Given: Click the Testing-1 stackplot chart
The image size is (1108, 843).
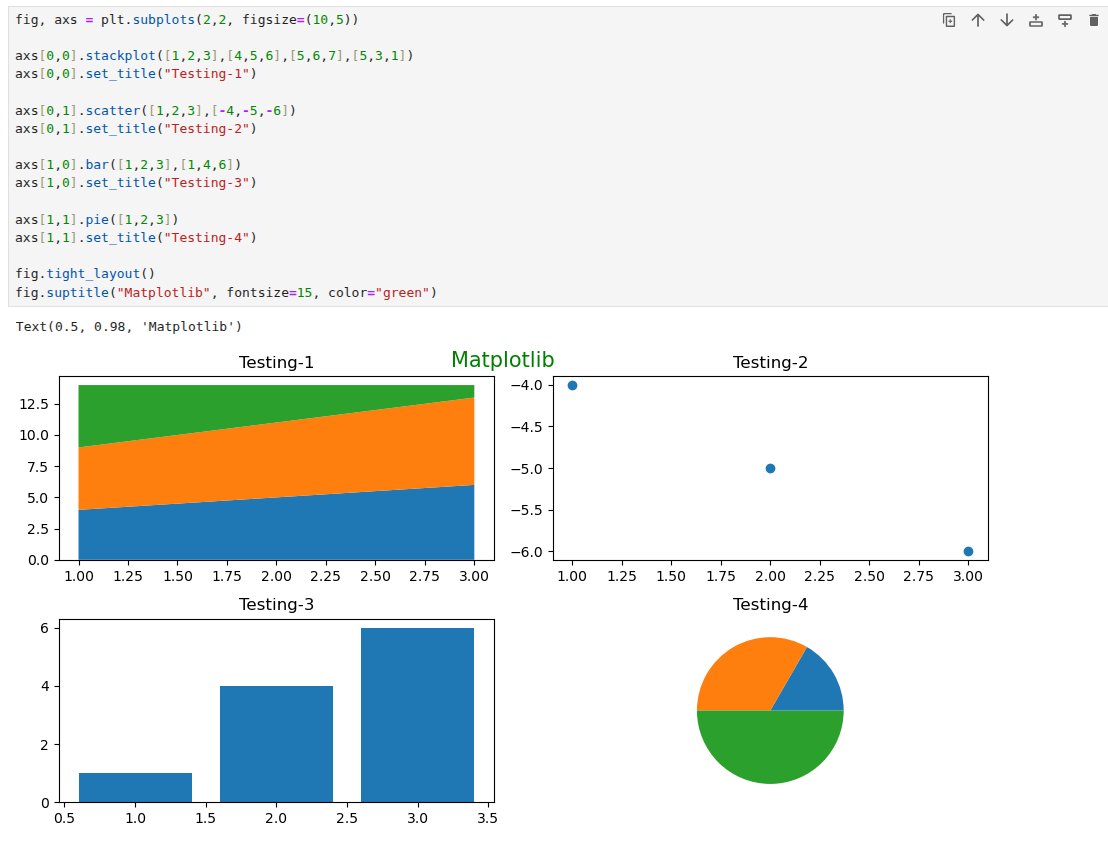Looking at the screenshot, I should [276, 470].
